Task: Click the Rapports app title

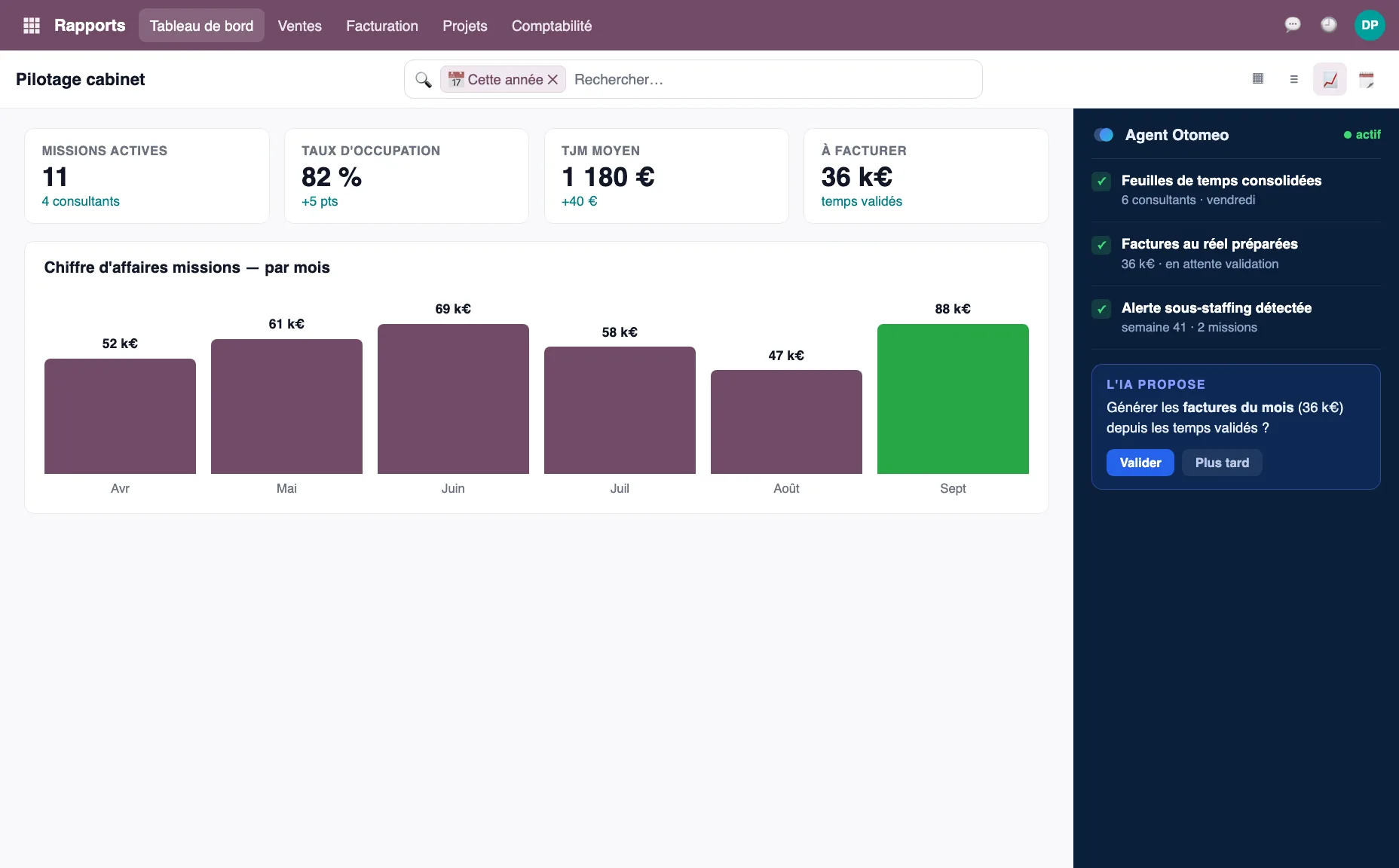Action: (90, 25)
